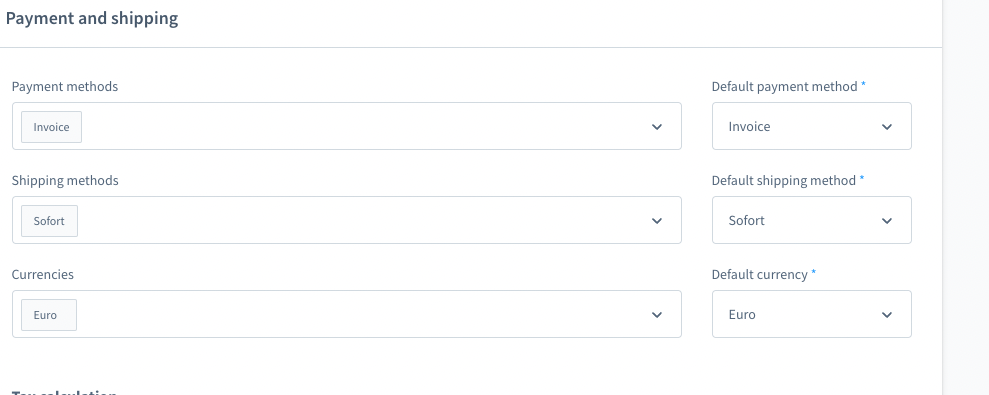Screen dimensions: 989x395
Task: Click the Payment and shipping section heading
Action: [92, 18]
